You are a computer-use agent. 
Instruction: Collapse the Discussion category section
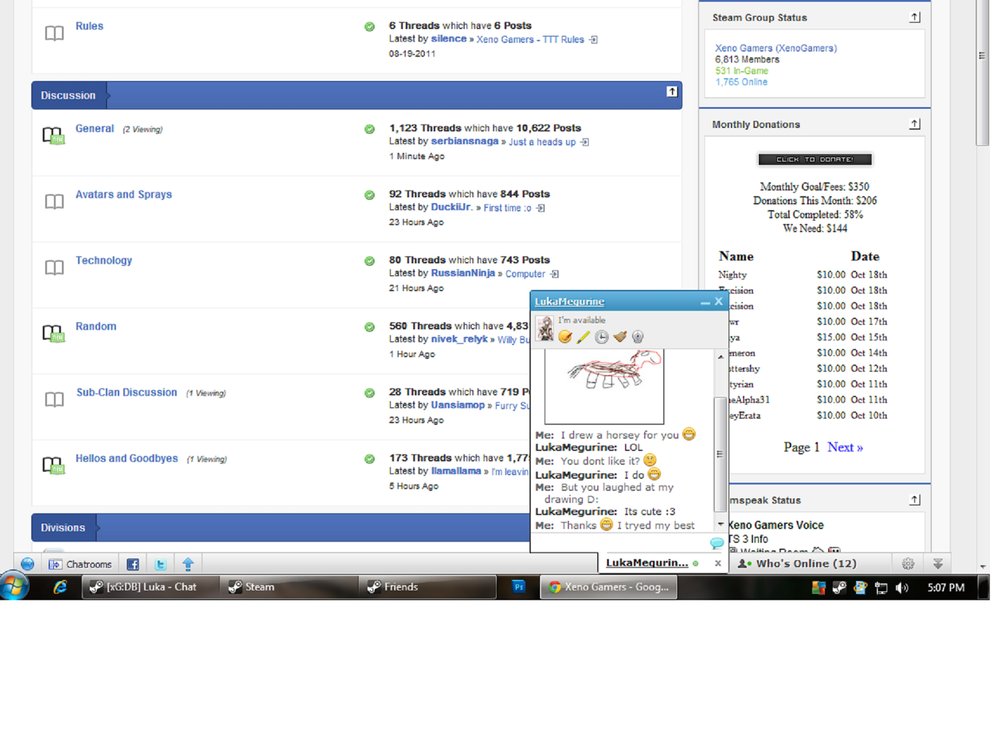click(672, 92)
